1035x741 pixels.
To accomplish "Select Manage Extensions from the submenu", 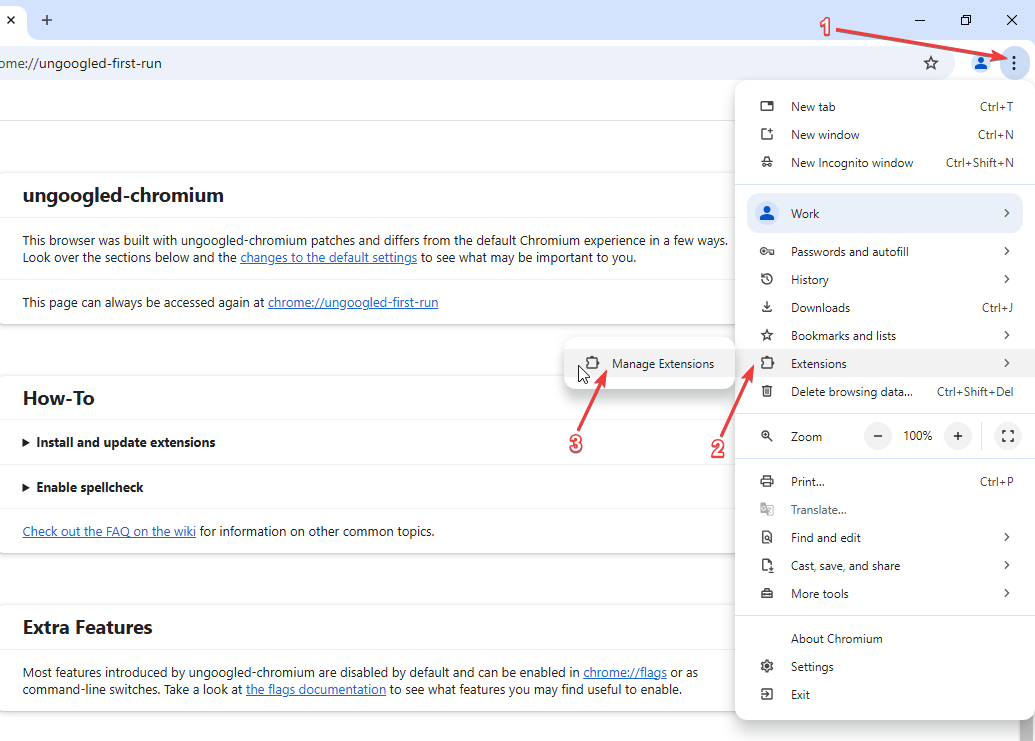I will [662, 364].
